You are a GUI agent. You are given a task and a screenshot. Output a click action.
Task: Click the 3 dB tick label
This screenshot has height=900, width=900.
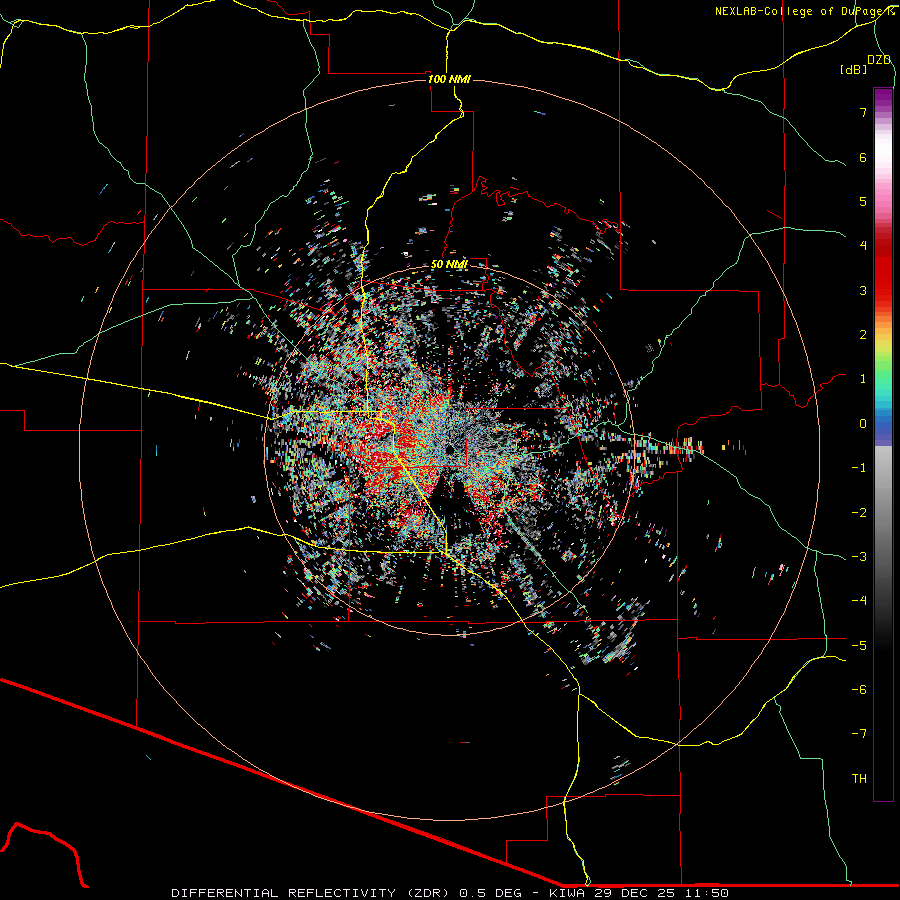click(x=863, y=290)
